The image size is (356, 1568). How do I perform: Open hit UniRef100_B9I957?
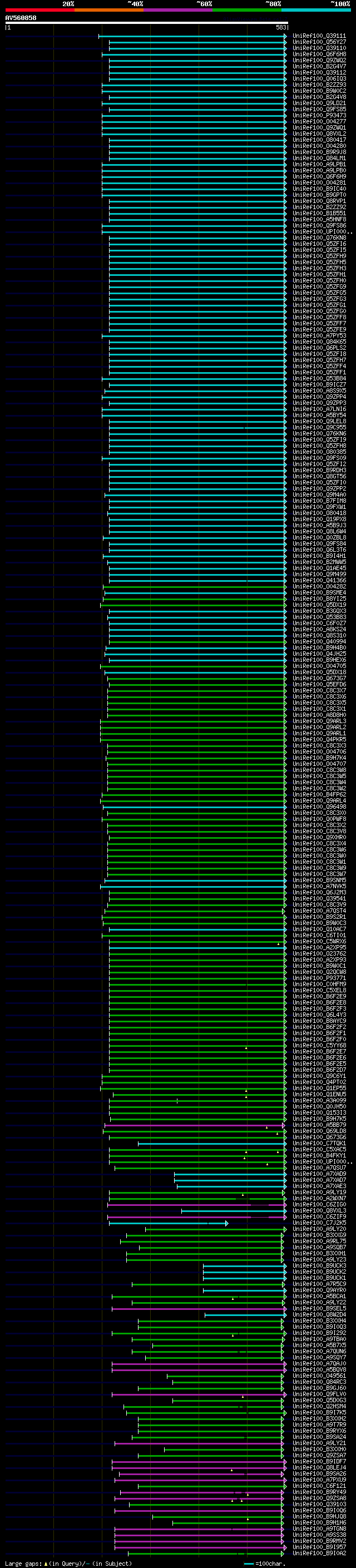click(319, 1547)
